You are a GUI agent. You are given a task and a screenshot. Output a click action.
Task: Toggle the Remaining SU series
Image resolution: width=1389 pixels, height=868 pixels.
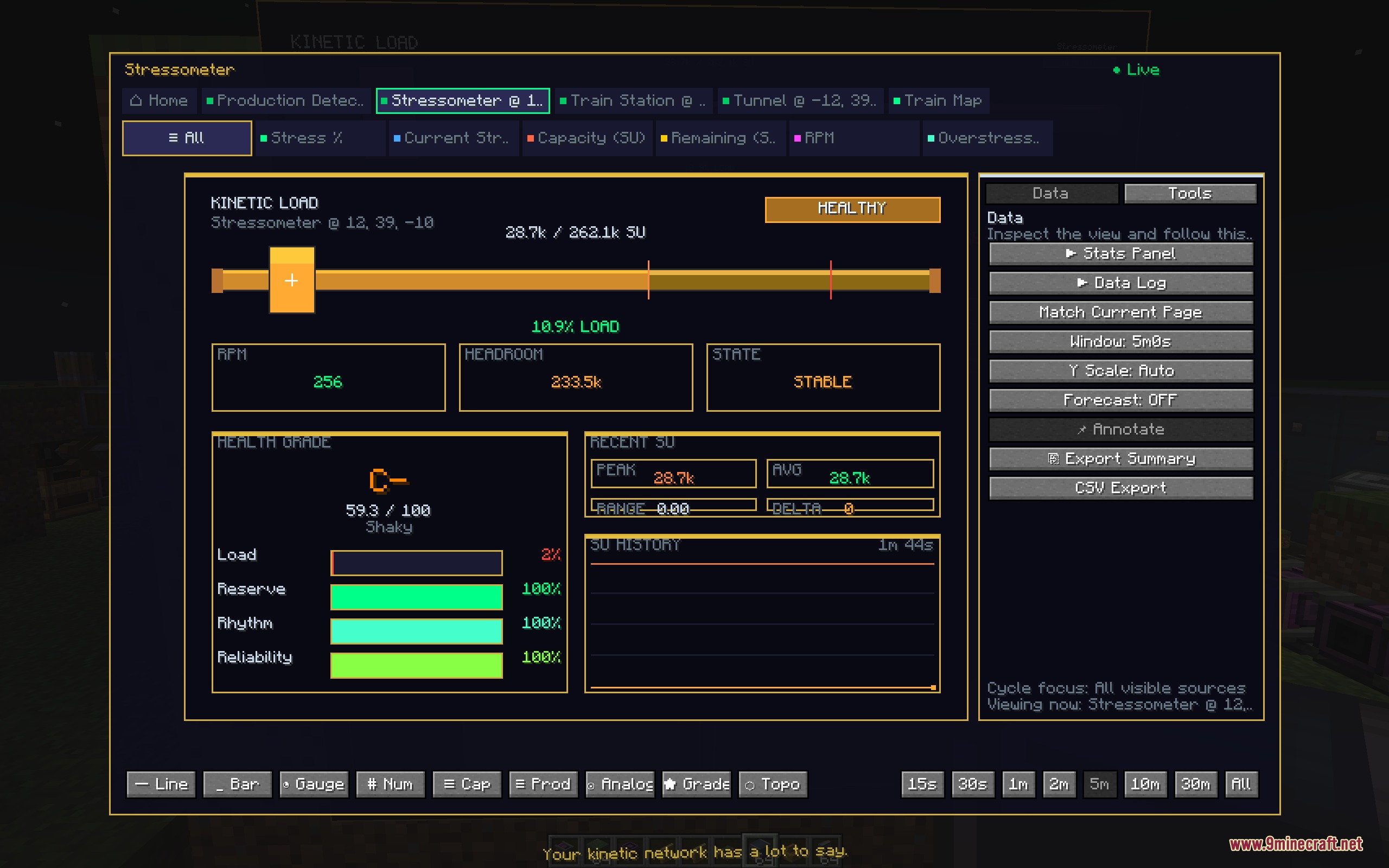(x=721, y=138)
